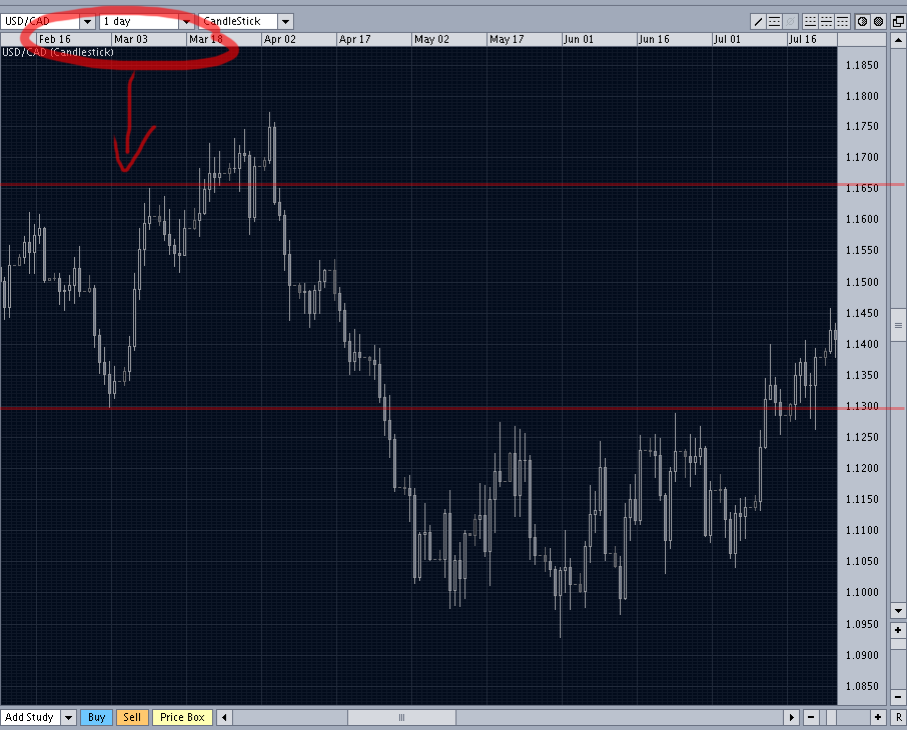Click the vertical zoom out minus button
This screenshot has width=907, height=730.
pos(898,697)
